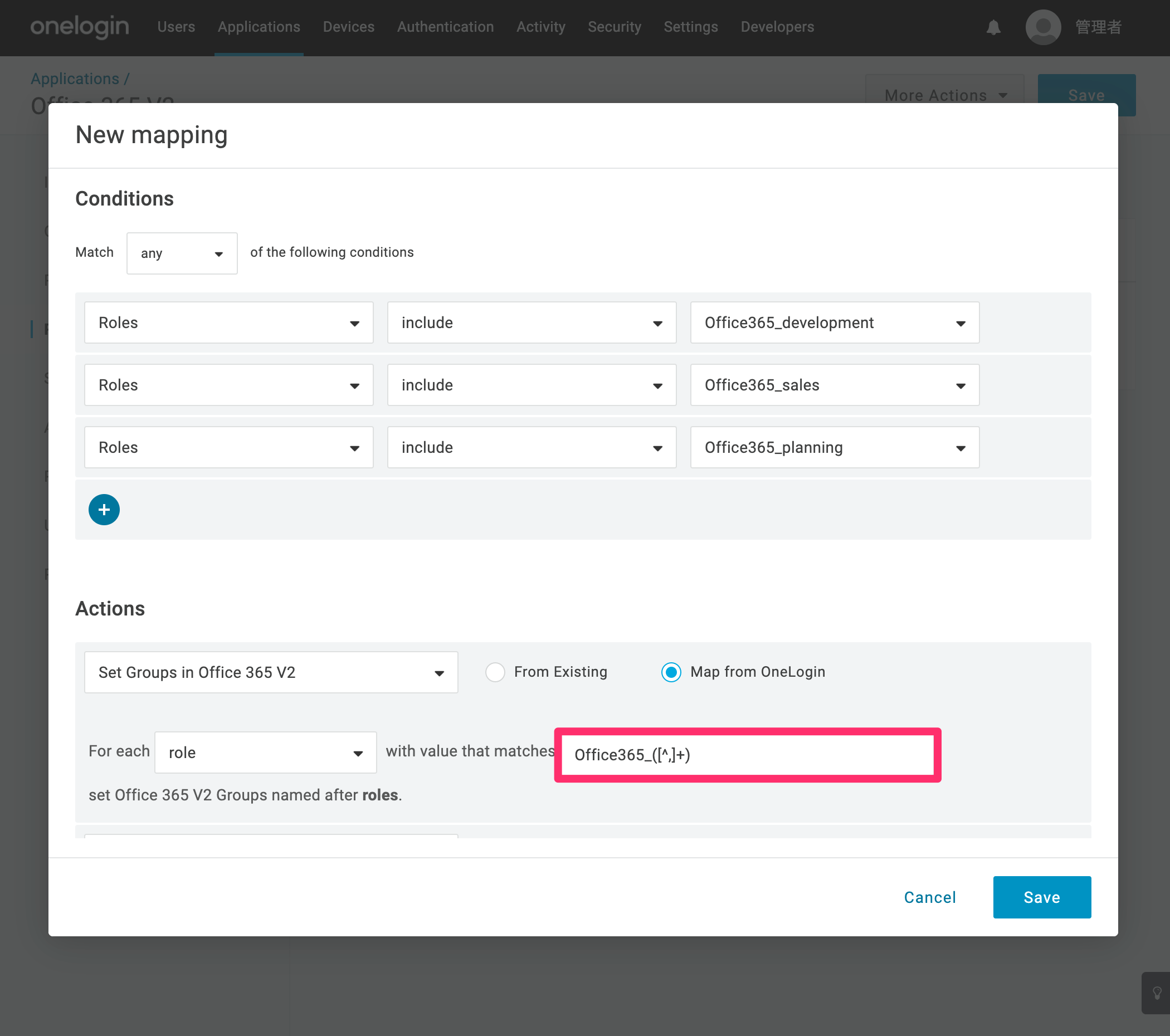
Task: Open the notifications bell
Action: point(993,27)
